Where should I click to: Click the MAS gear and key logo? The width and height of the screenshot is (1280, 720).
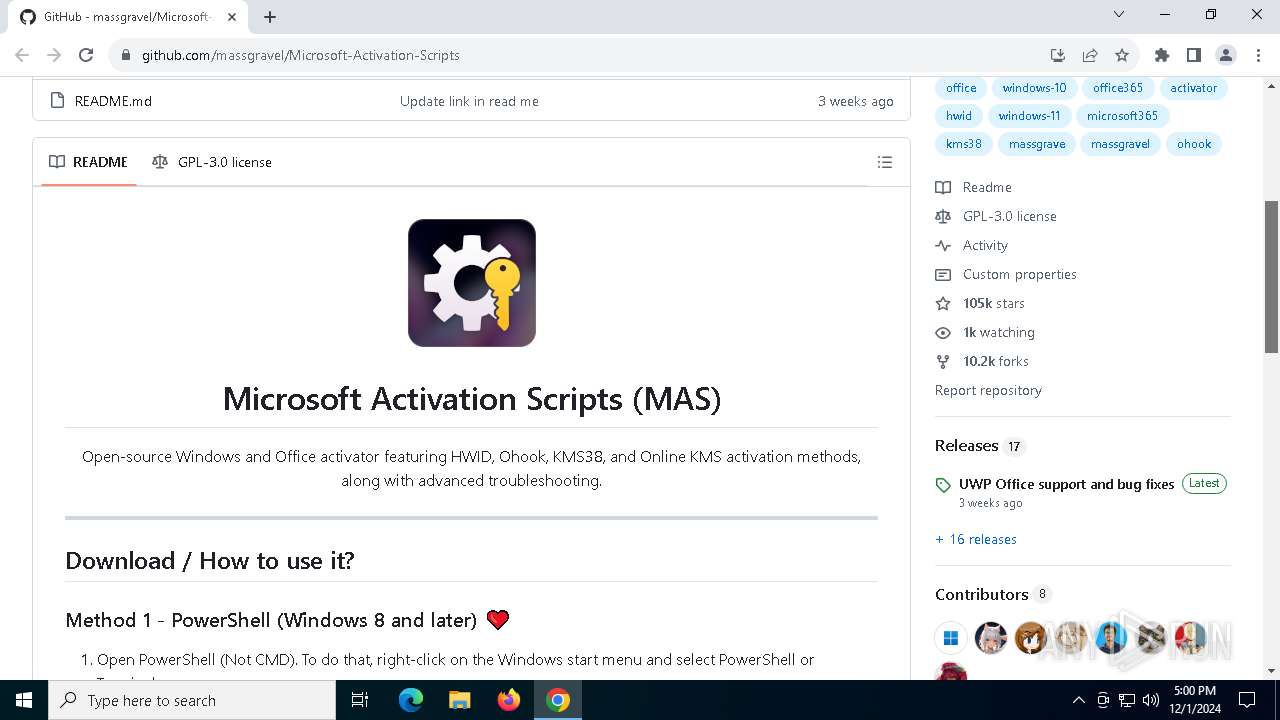(x=472, y=283)
